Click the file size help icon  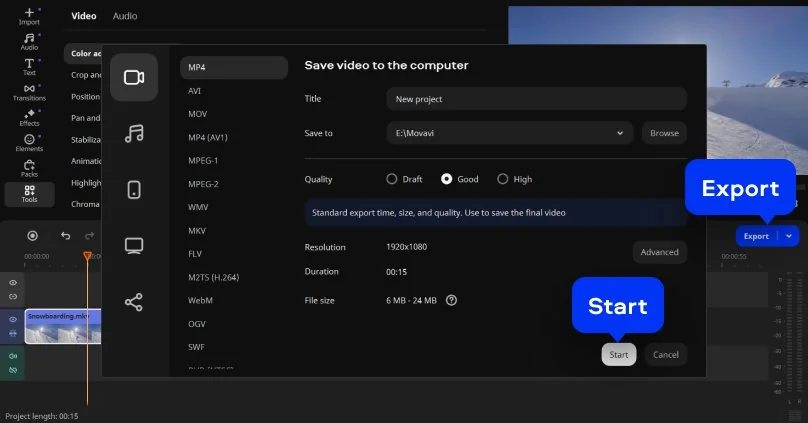click(451, 299)
